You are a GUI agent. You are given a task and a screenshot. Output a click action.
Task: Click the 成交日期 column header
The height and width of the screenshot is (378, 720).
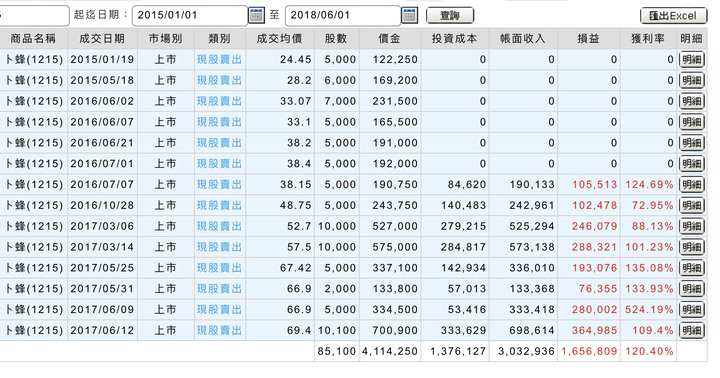pyautogui.click(x=102, y=39)
